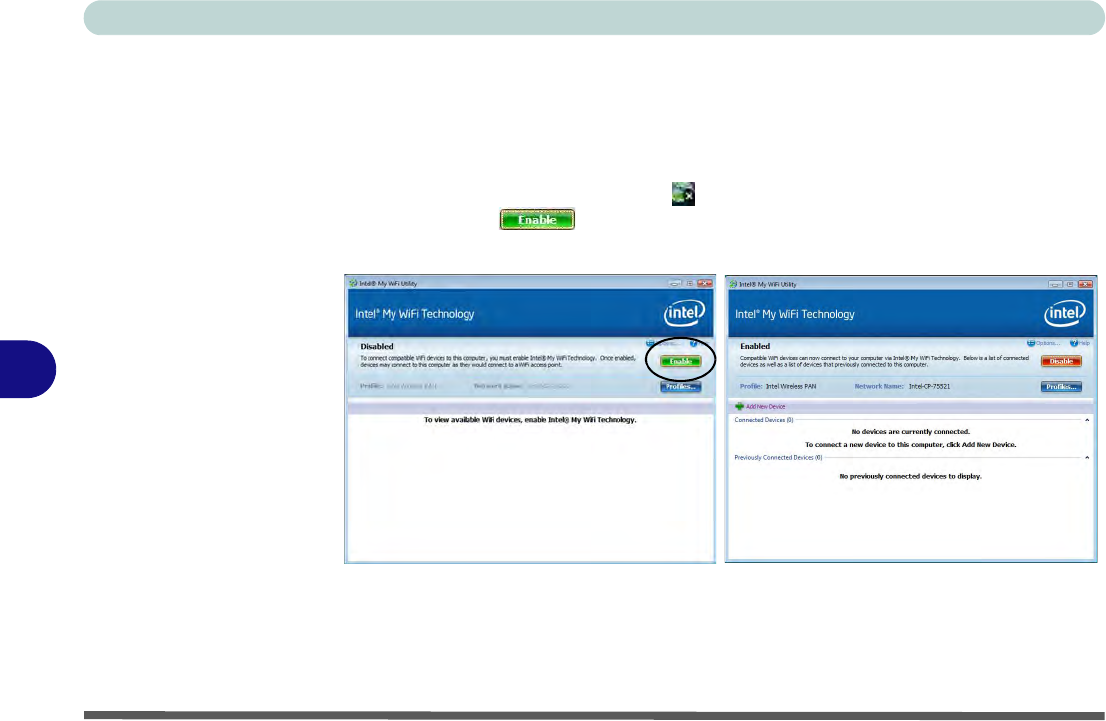Open Help in the Enabled window
Screen dimensions: 1106x721
tap(1080, 343)
